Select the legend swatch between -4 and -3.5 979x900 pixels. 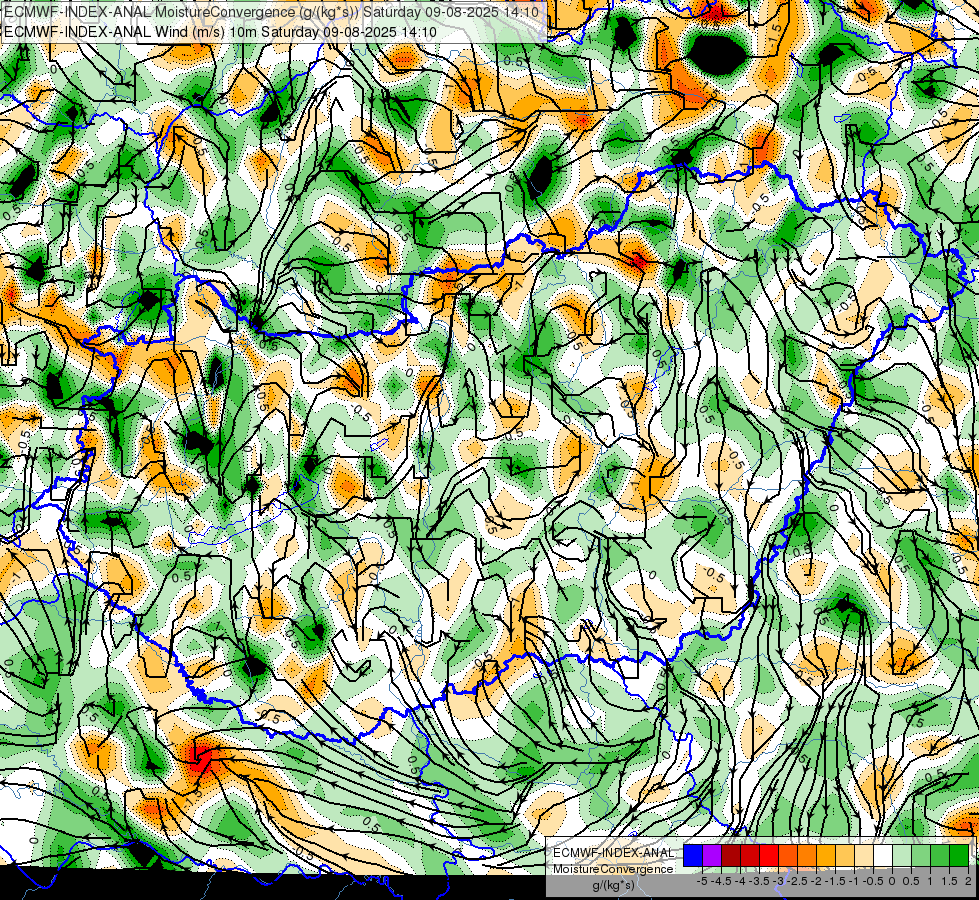pyautogui.click(x=750, y=856)
